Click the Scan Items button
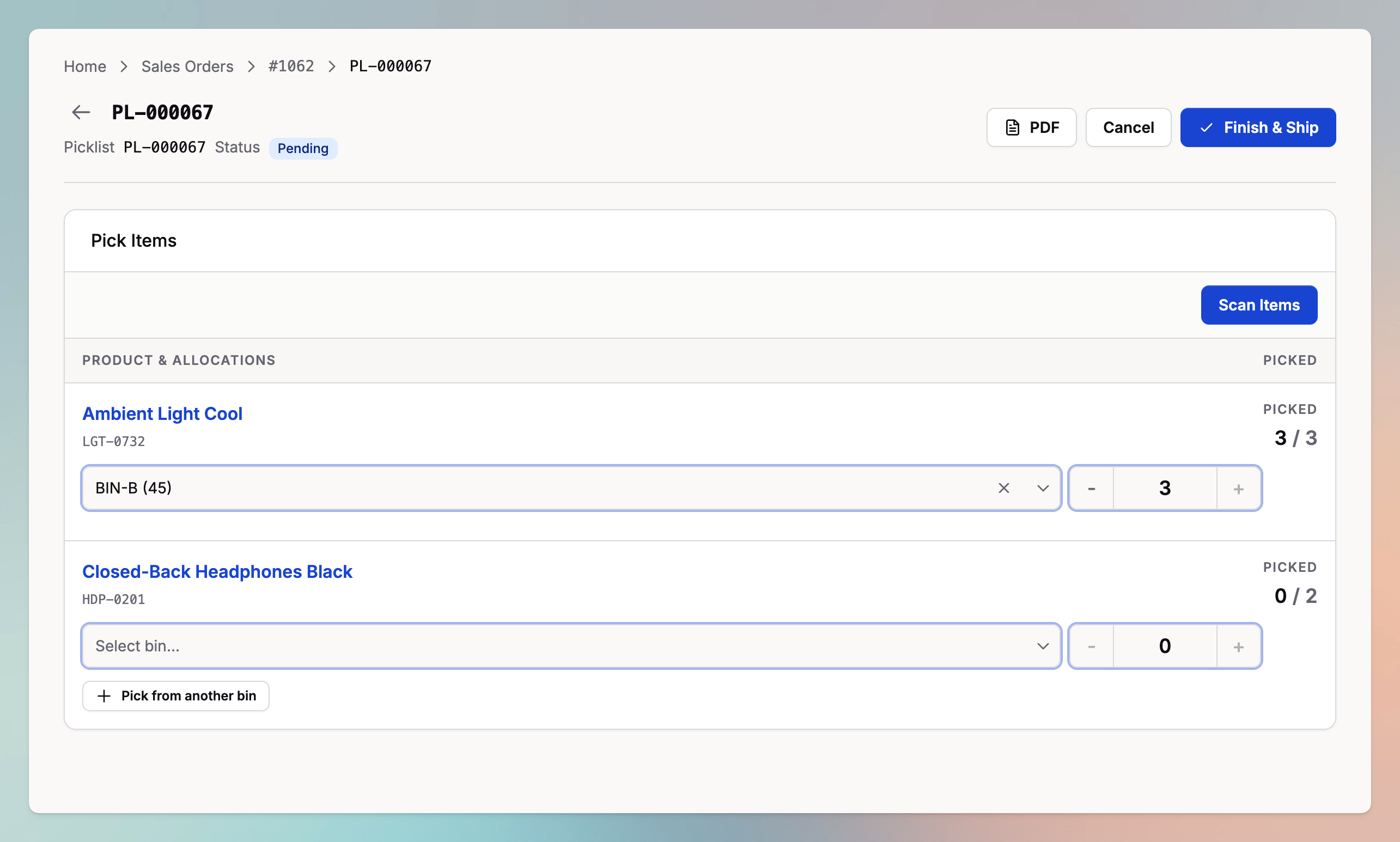The height and width of the screenshot is (842, 1400). [x=1258, y=305]
